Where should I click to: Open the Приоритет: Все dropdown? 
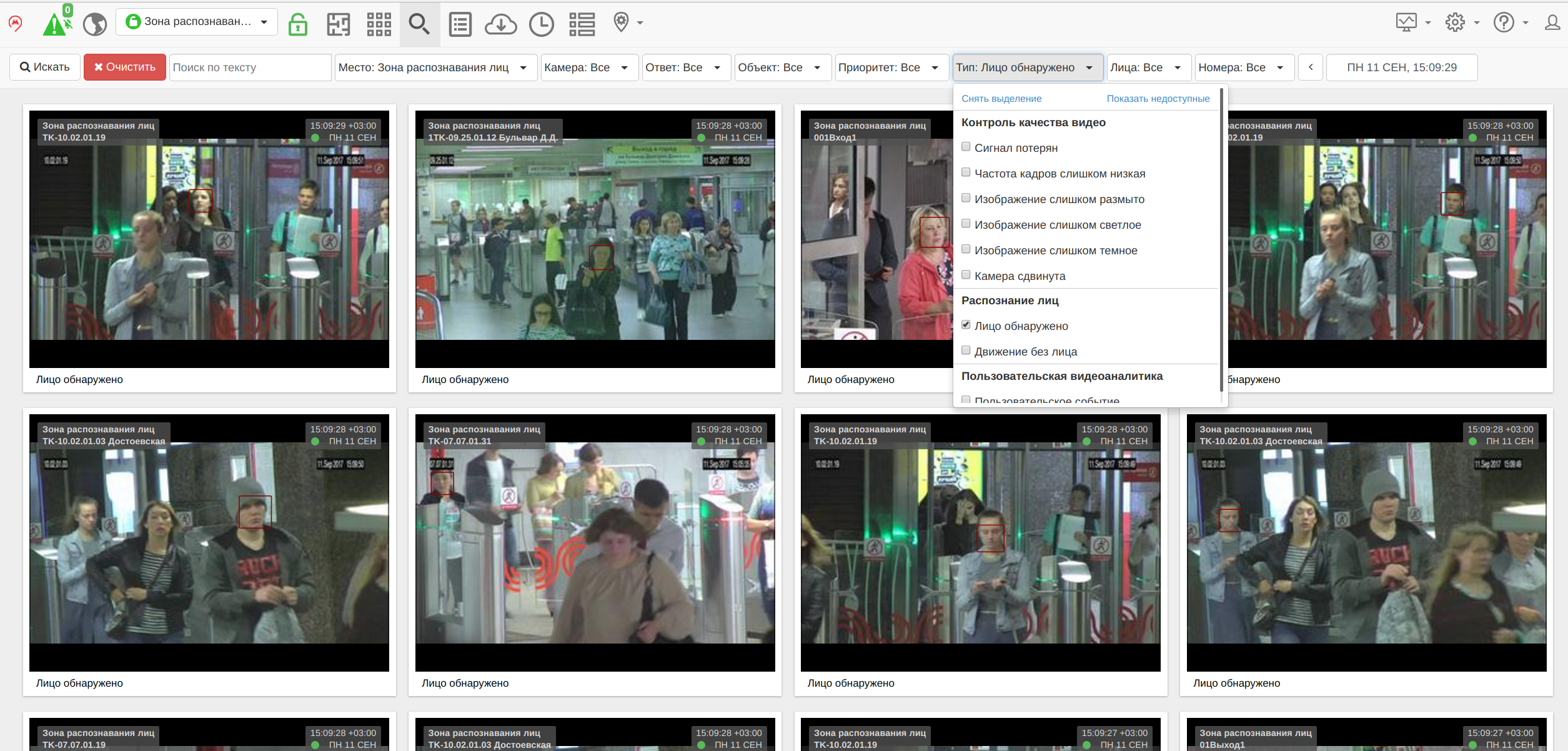click(x=891, y=67)
